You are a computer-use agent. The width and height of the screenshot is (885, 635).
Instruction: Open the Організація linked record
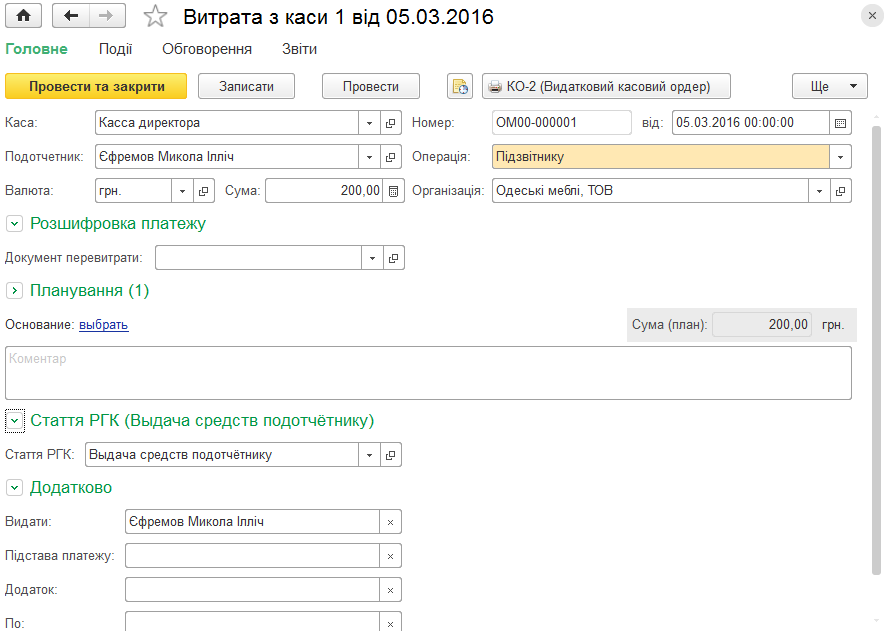pos(840,191)
